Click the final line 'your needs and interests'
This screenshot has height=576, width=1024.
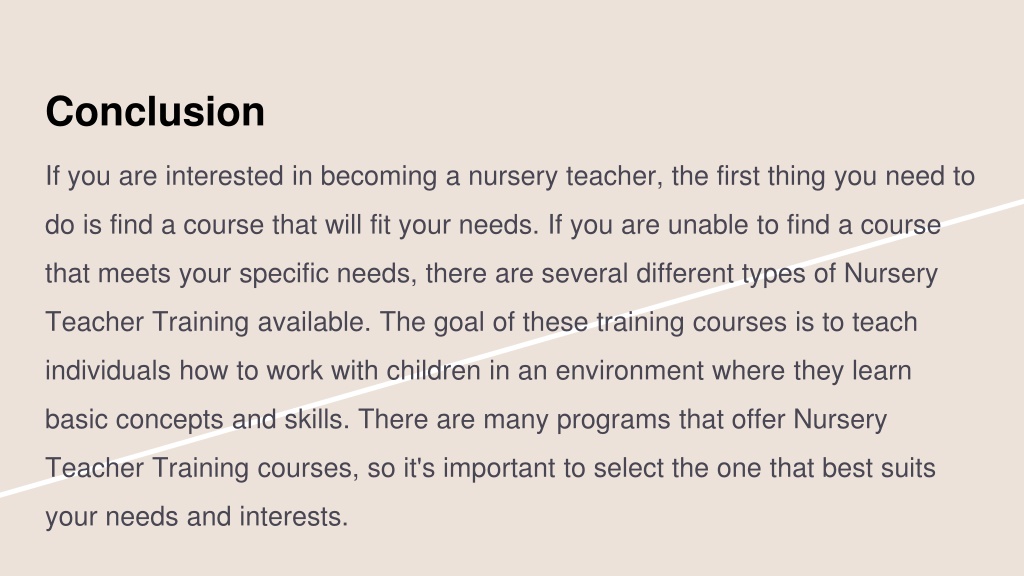[x=197, y=517]
